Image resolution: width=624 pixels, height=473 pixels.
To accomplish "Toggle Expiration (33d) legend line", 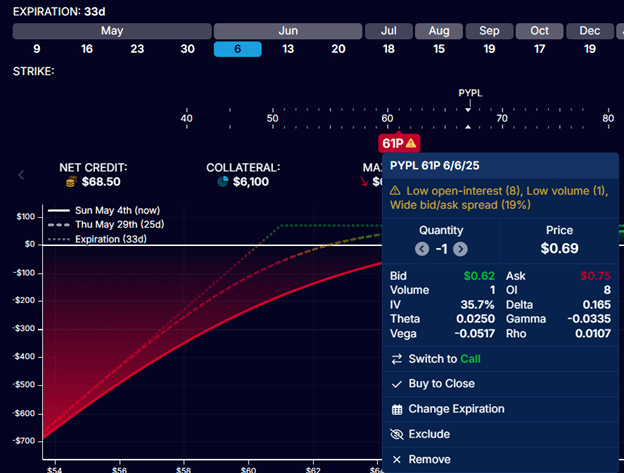I will tap(97, 239).
